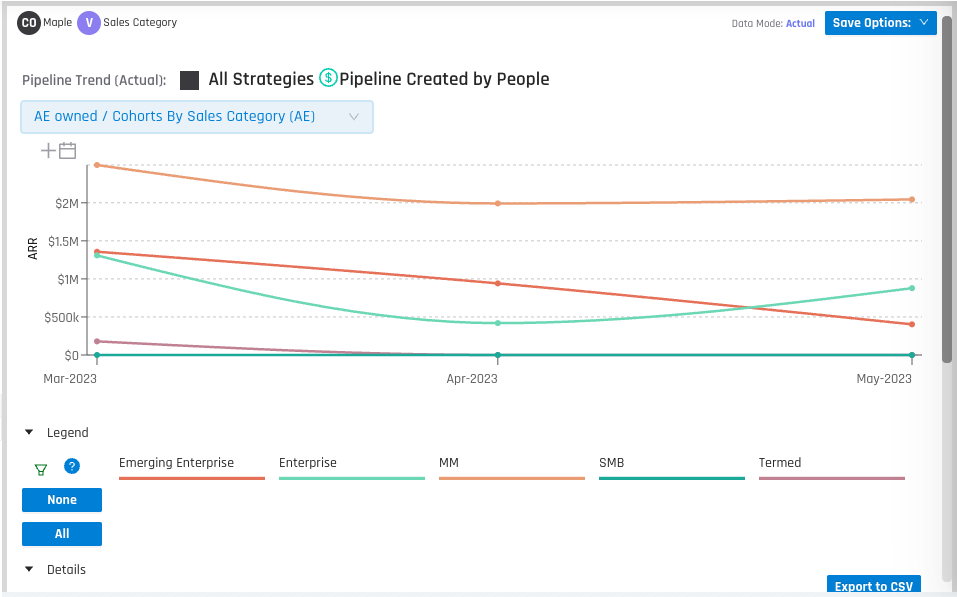The height and width of the screenshot is (597, 957).
Task: Open the Save Options dropdown
Action: (880, 23)
